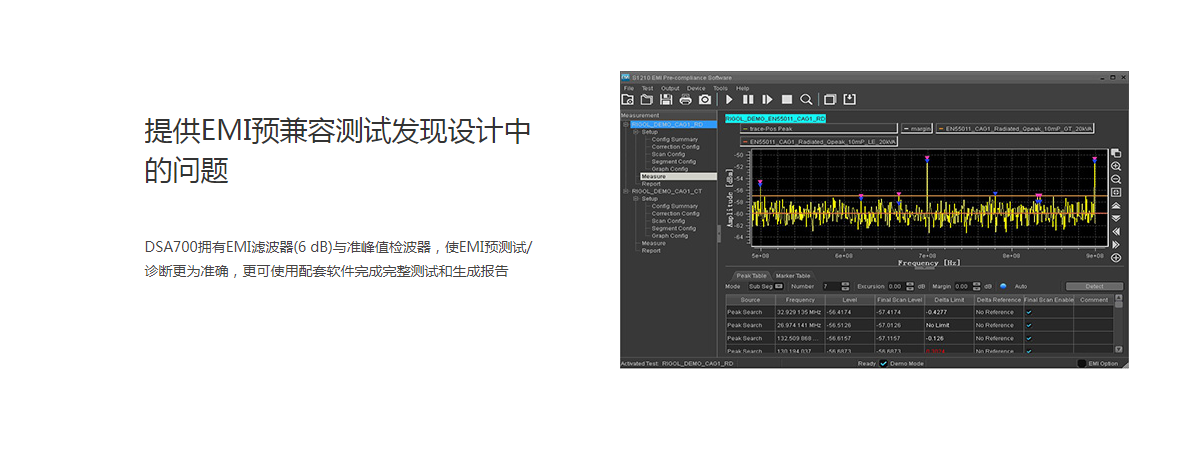Image resolution: width=1196 pixels, height=455 pixels.
Task: Click the Stop scan square icon
Action: tap(787, 100)
